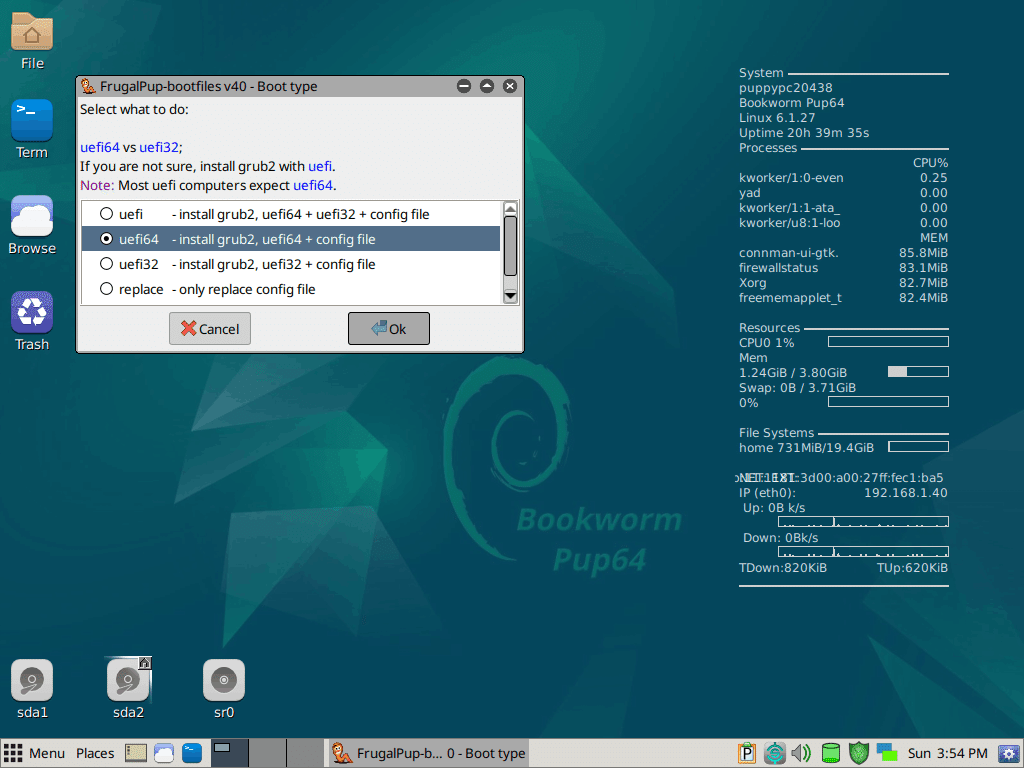Screen dimensions: 1024x768
Task: Click the FrugalPup dog icon in title bar
Action: pos(88,86)
